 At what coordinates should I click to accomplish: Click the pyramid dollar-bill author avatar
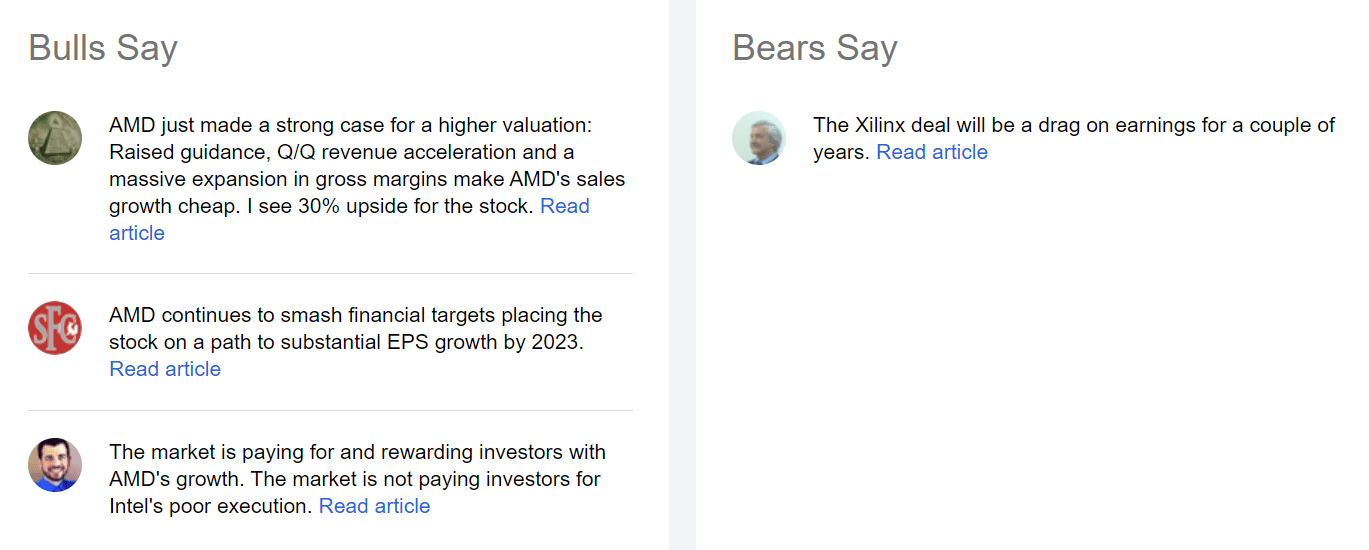55,138
